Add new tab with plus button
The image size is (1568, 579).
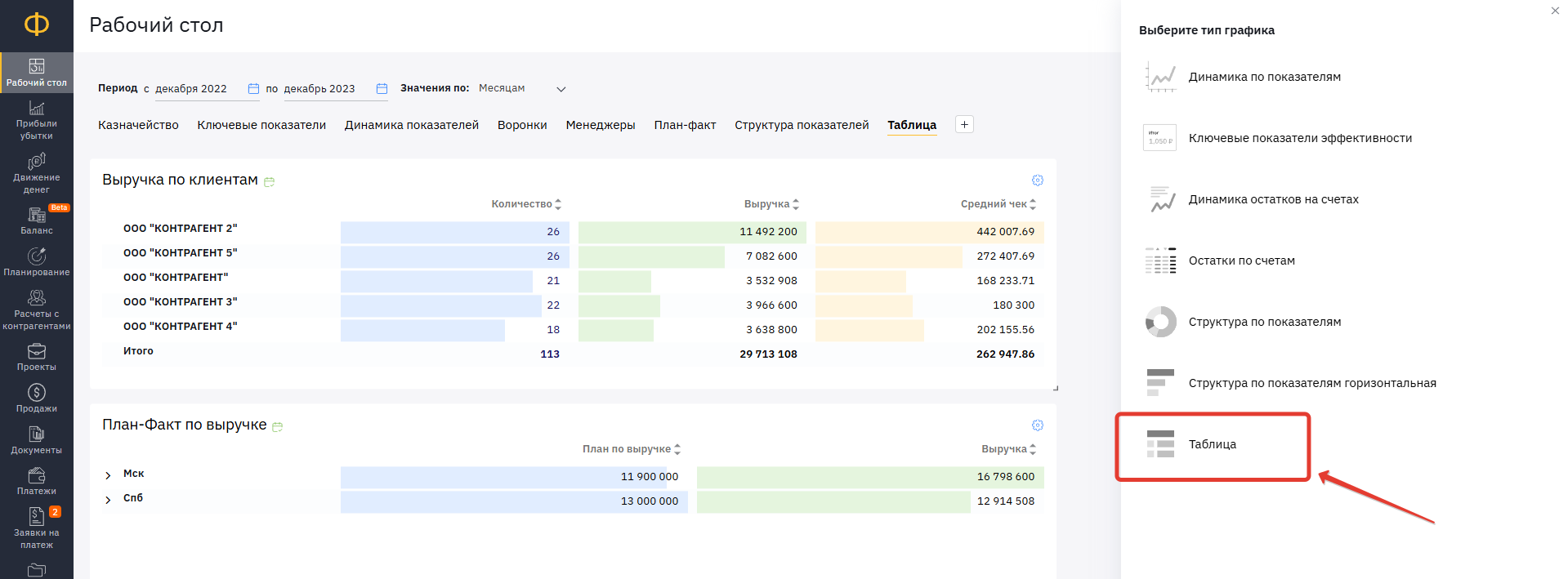(x=964, y=124)
